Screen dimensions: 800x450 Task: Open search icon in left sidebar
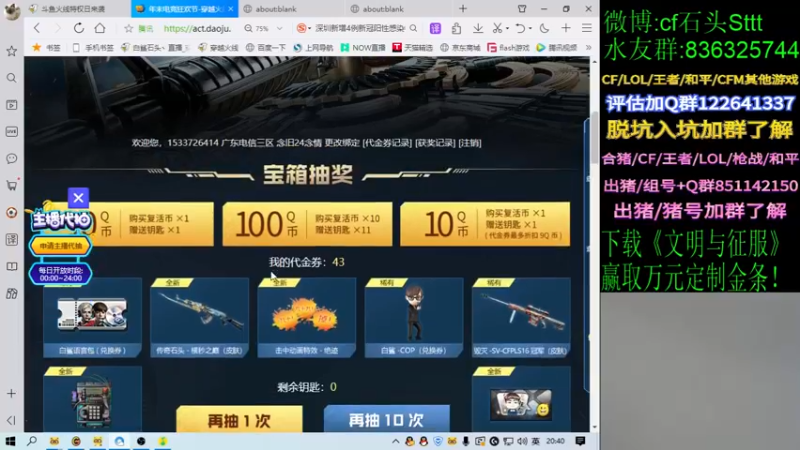11,78
